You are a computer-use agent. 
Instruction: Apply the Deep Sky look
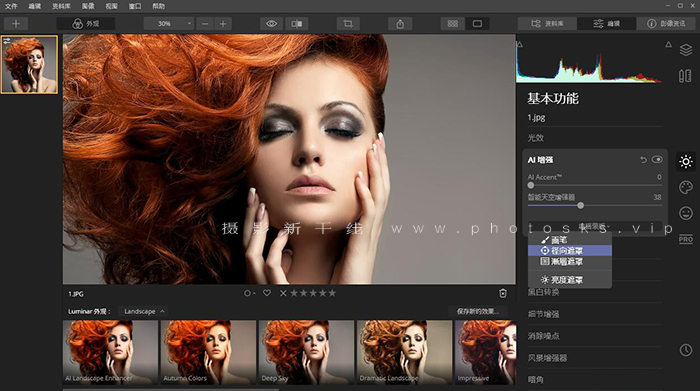pos(307,352)
